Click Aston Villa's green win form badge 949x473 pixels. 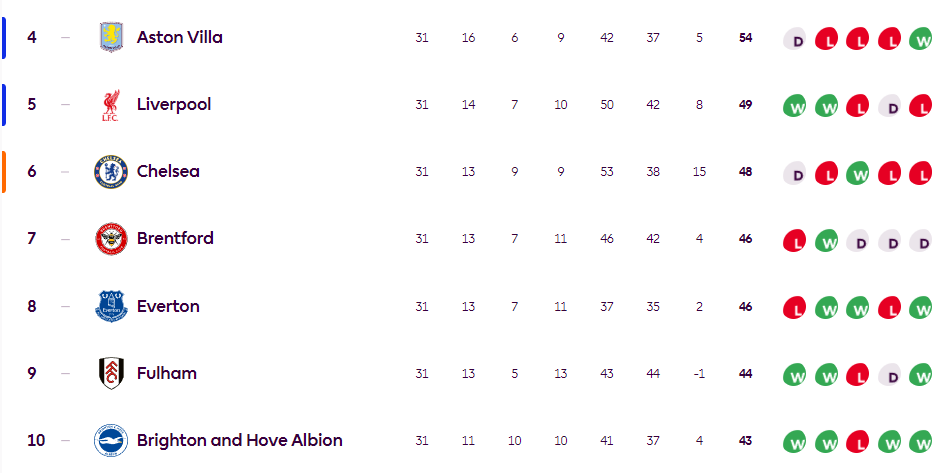920,41
